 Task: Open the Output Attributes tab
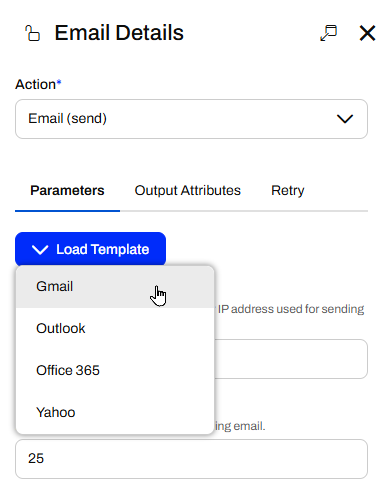pos(187,191)
